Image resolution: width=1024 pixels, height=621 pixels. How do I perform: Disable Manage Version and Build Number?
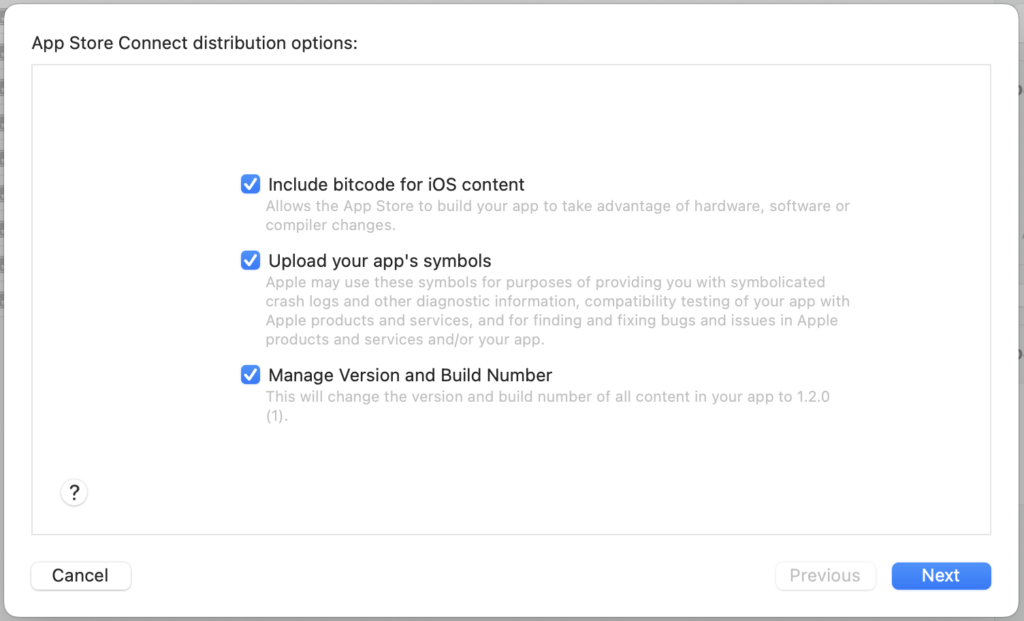[x=250, y=375]
